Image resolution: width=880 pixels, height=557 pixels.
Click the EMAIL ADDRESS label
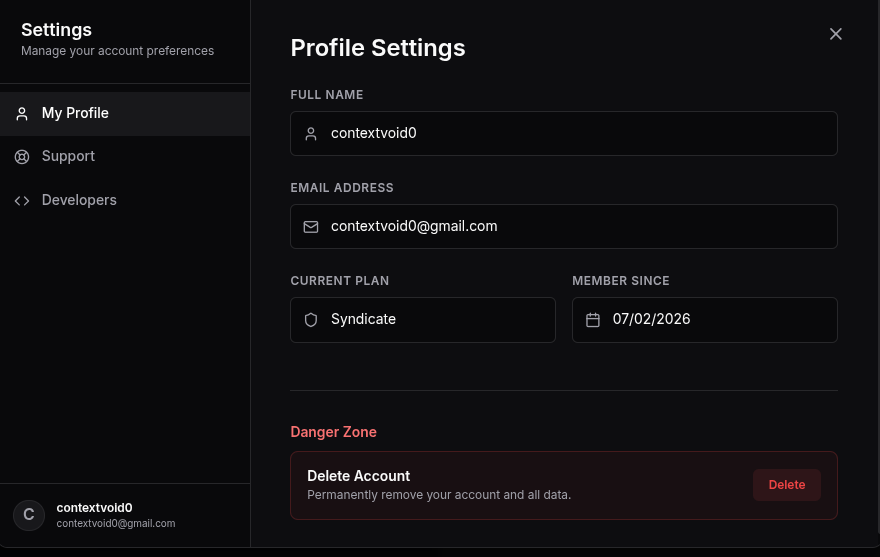[x=342, y=188]
